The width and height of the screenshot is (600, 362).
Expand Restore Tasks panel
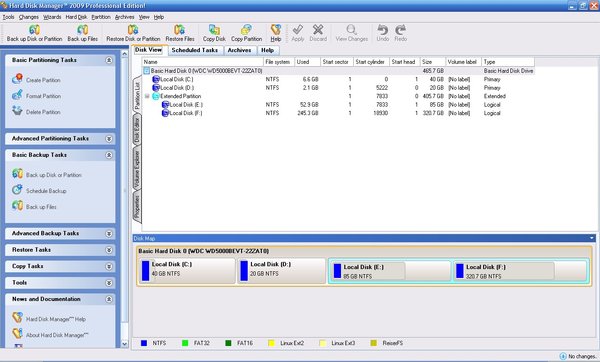point(109,250)
